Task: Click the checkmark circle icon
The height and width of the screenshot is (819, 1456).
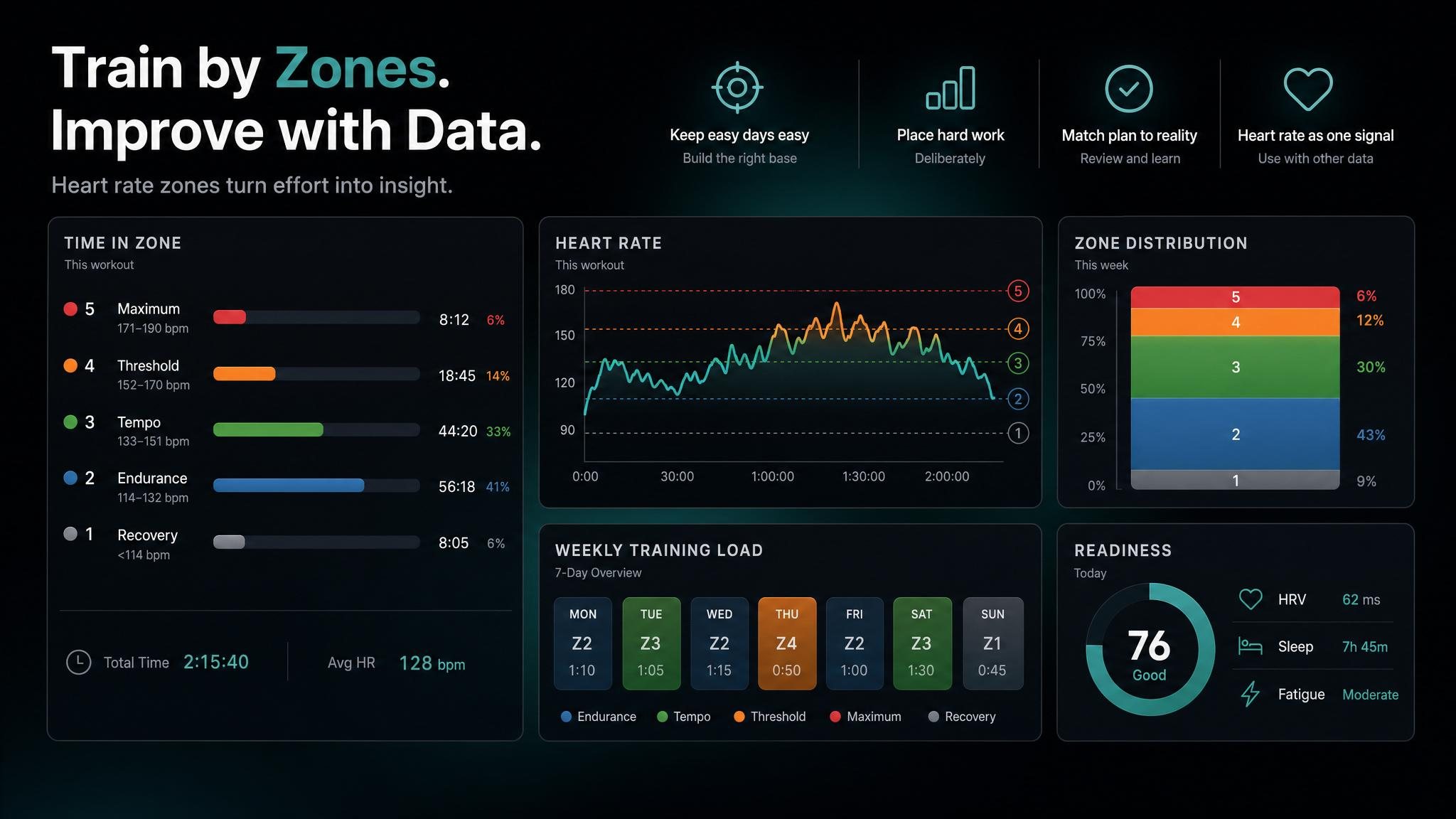Action: (x=1129, y=89)
